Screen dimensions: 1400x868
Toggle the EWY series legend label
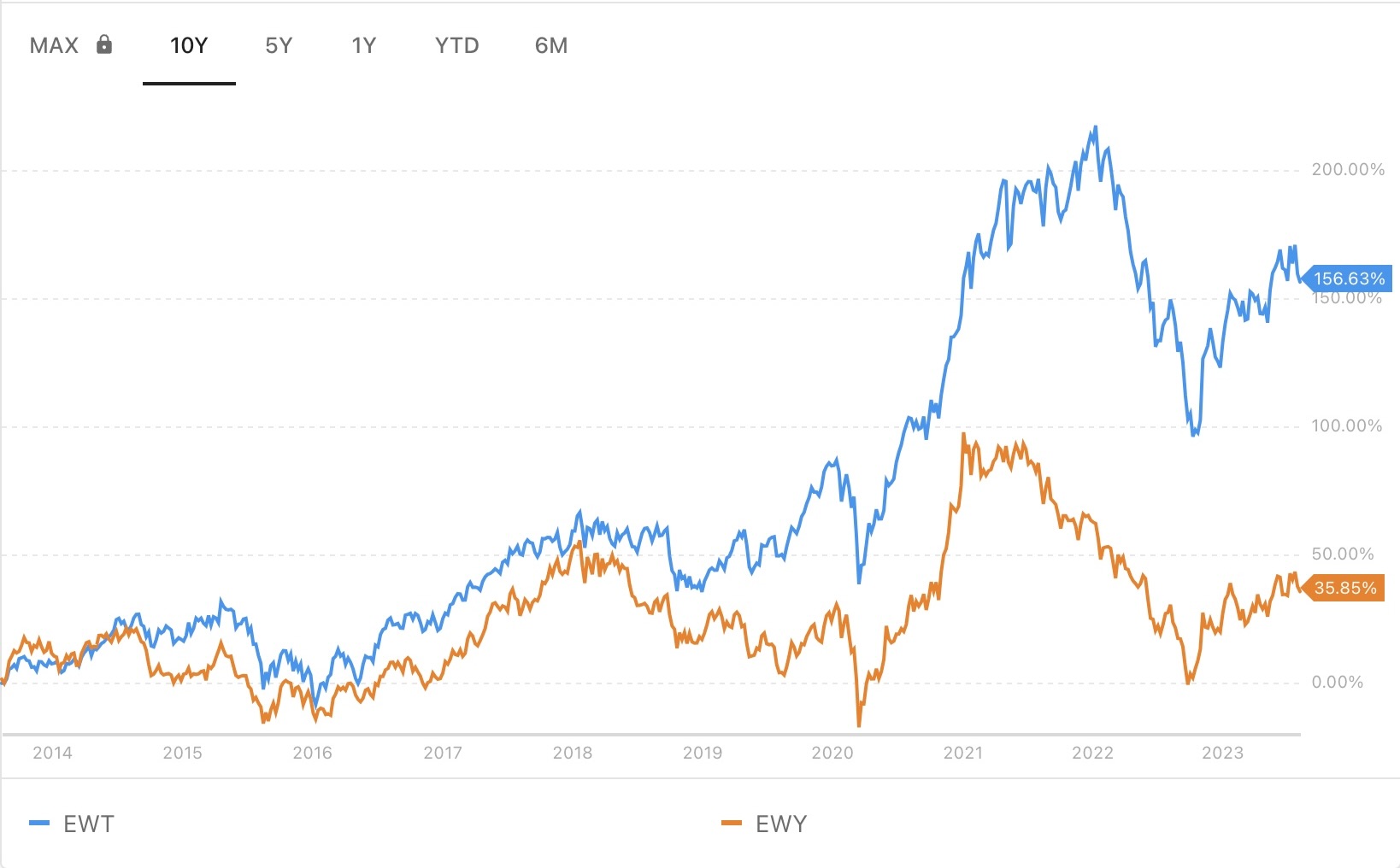(781, 824)
